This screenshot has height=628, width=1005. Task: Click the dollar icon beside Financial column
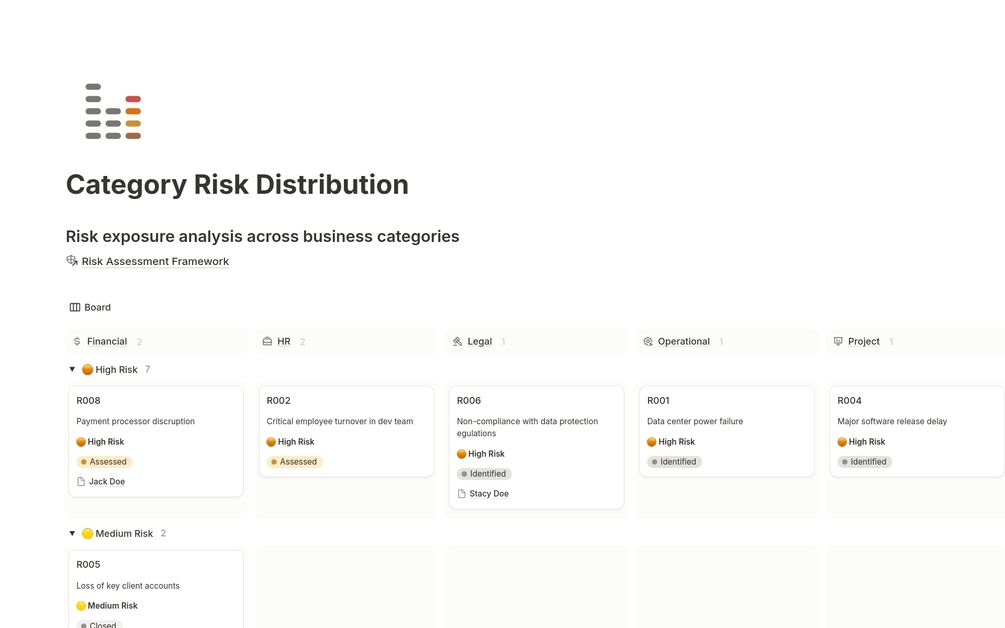click(77, 341)
